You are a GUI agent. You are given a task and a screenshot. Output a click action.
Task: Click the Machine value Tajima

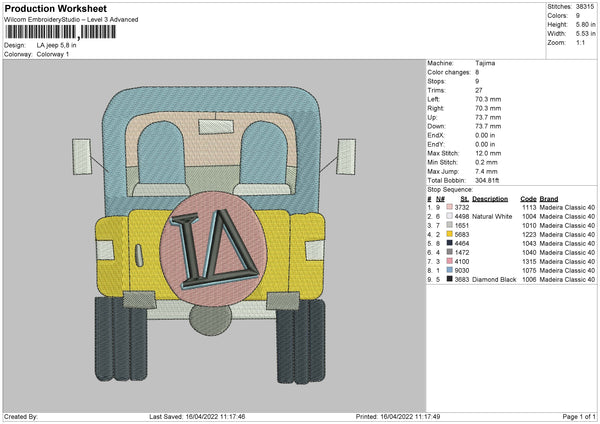point(483,64)
